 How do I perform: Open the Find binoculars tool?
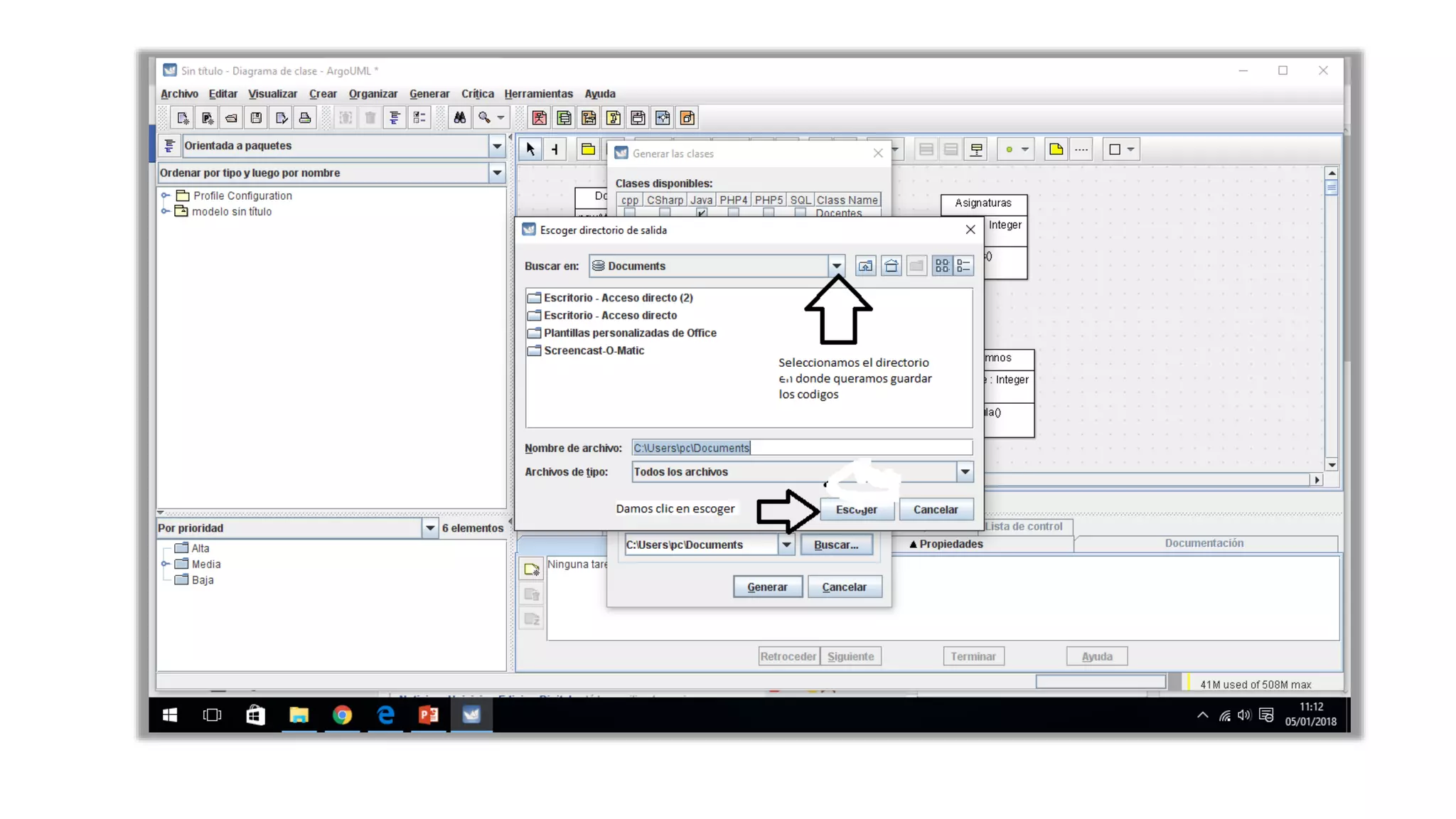[x=460, y=118]
